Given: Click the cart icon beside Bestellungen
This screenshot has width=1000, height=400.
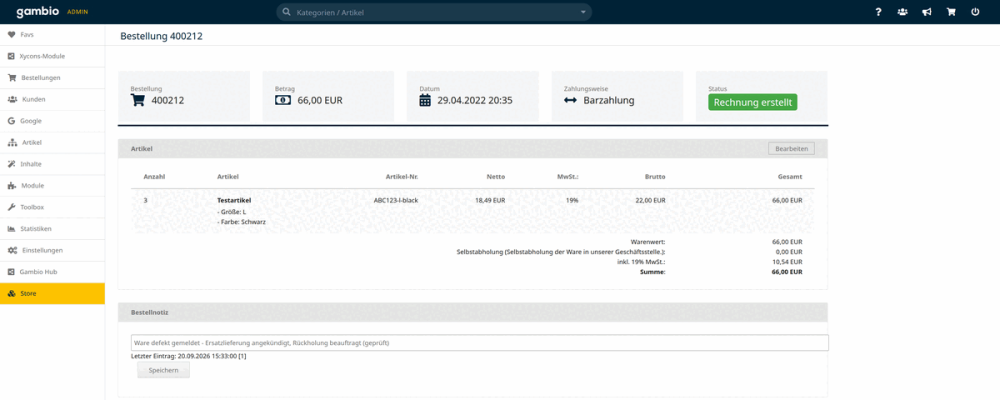Looking at the screenshot, I should 11,78.
